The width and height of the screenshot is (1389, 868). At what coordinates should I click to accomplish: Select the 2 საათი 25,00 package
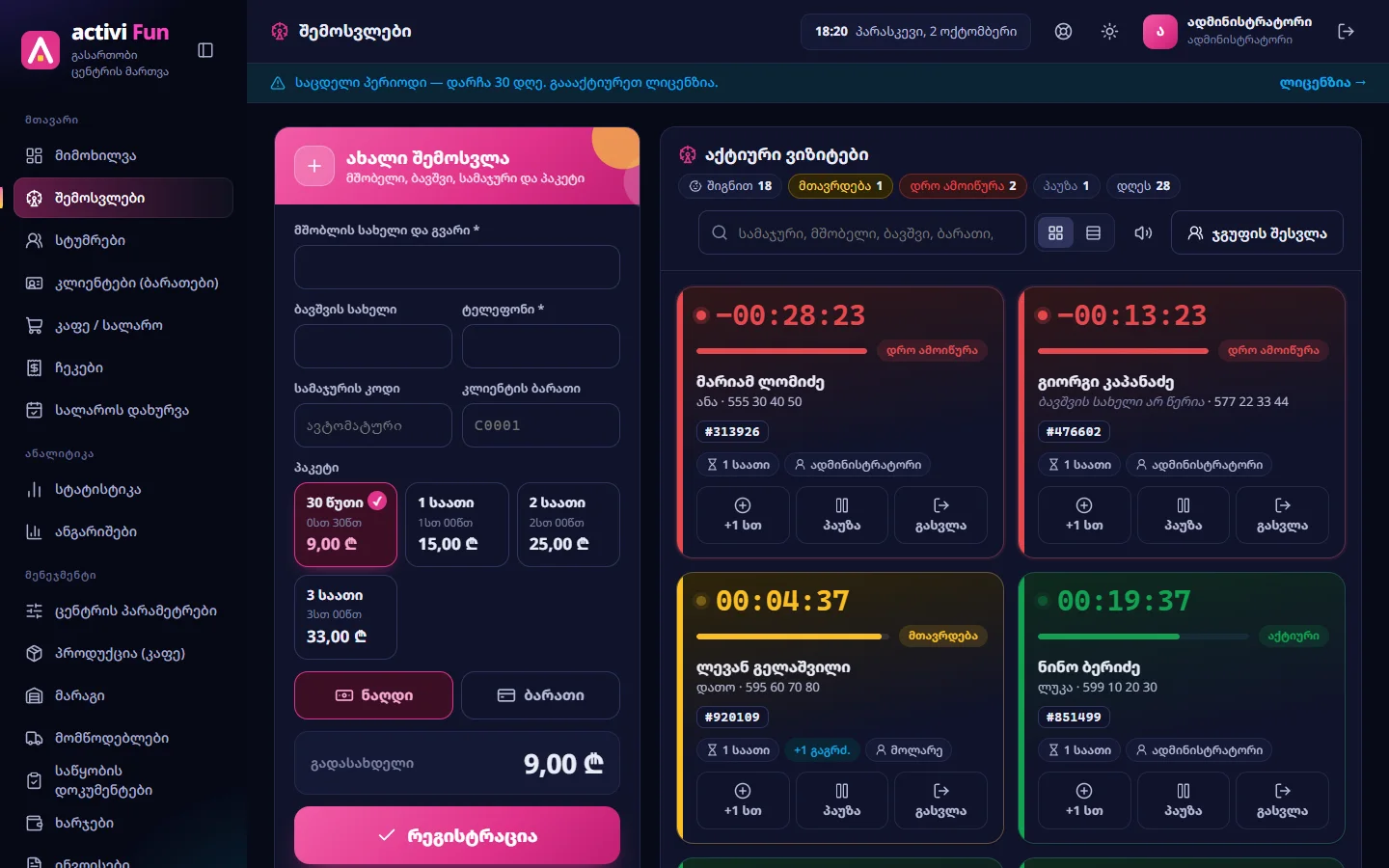point(568,525)
